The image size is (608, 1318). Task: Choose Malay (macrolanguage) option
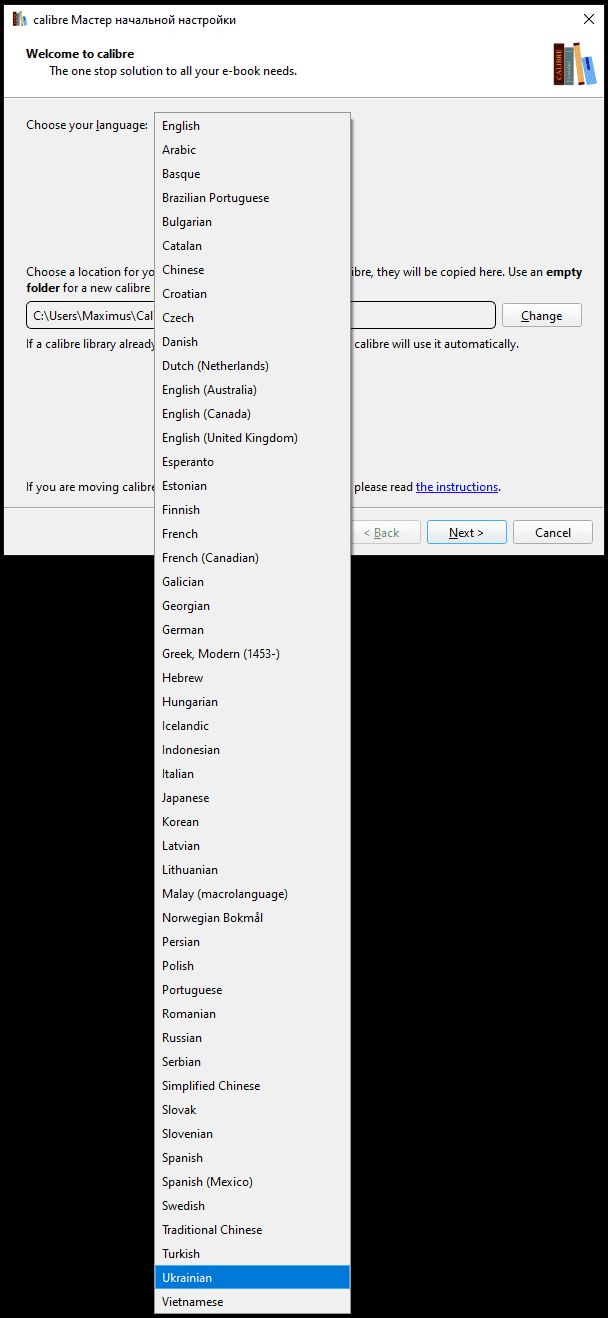tap(252, 894)
